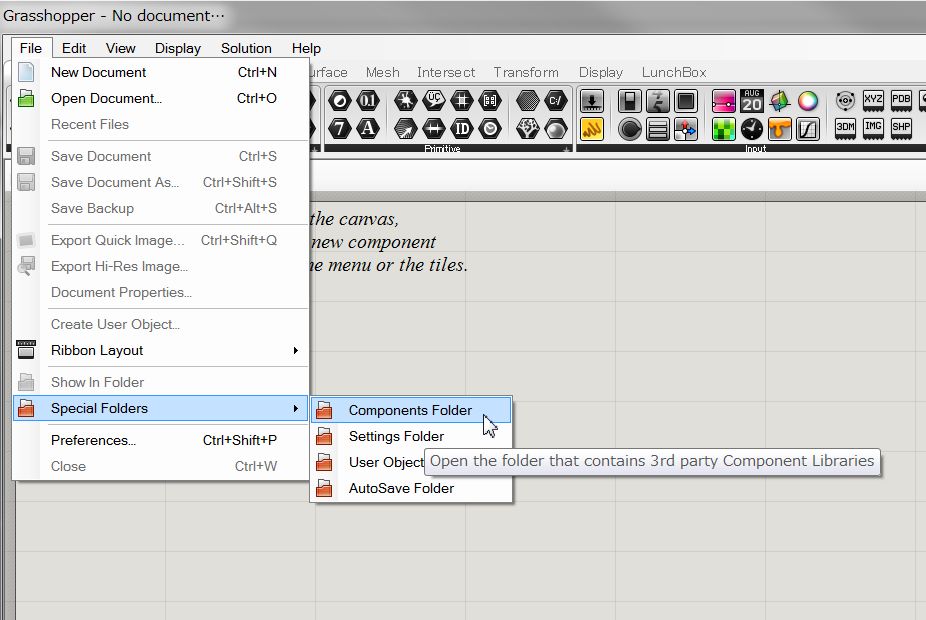Choose Preferences... menu entry

point(161,440)
